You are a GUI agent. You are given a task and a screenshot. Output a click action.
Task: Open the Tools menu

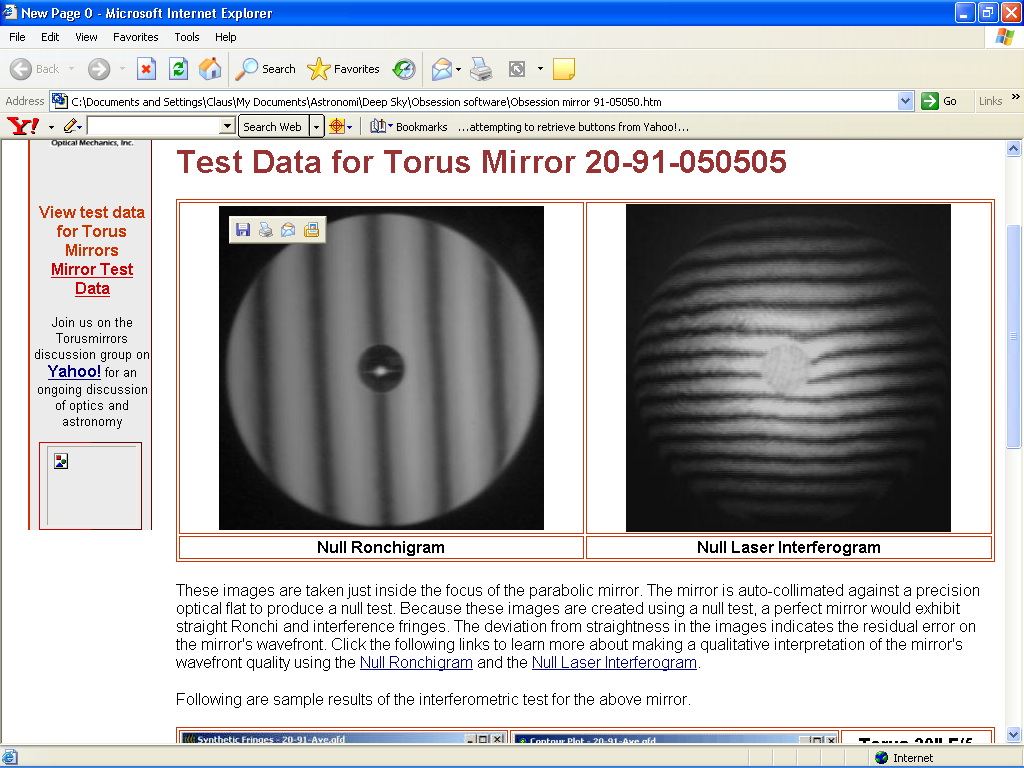(187, 37)
